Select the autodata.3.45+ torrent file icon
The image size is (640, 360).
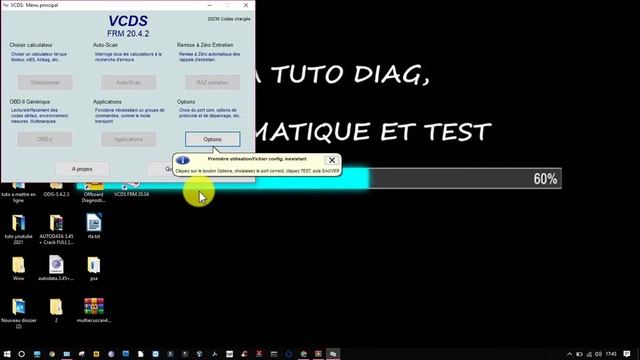pos(56,264)
